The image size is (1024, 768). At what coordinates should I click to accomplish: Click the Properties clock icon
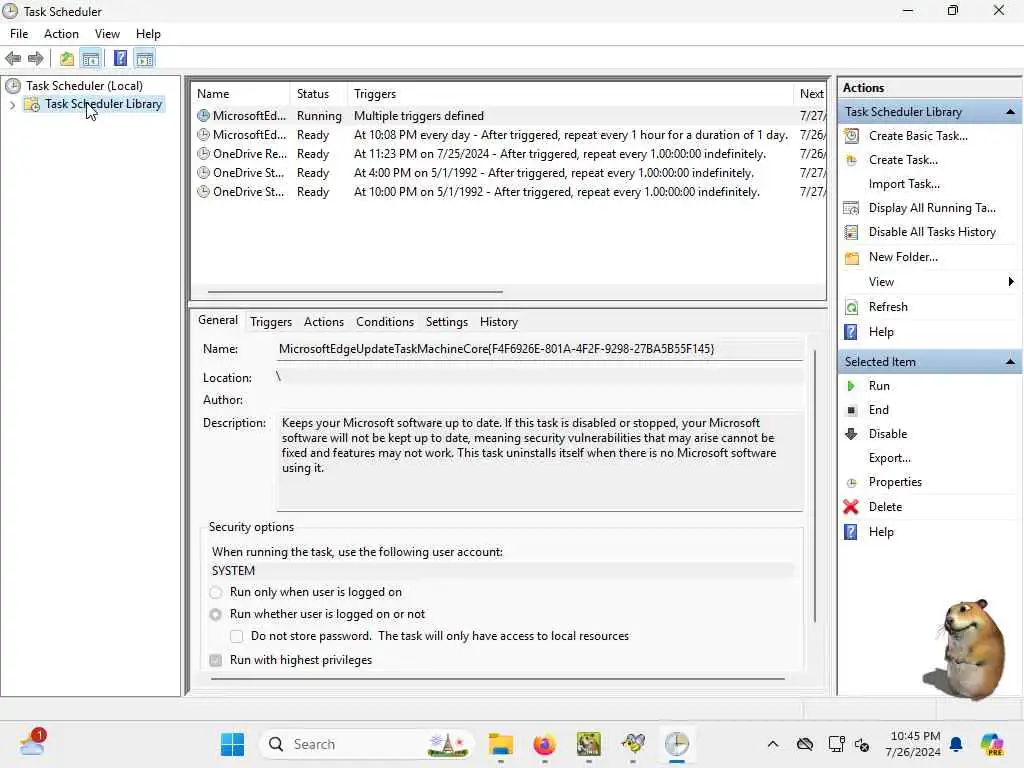click(852, 483)
